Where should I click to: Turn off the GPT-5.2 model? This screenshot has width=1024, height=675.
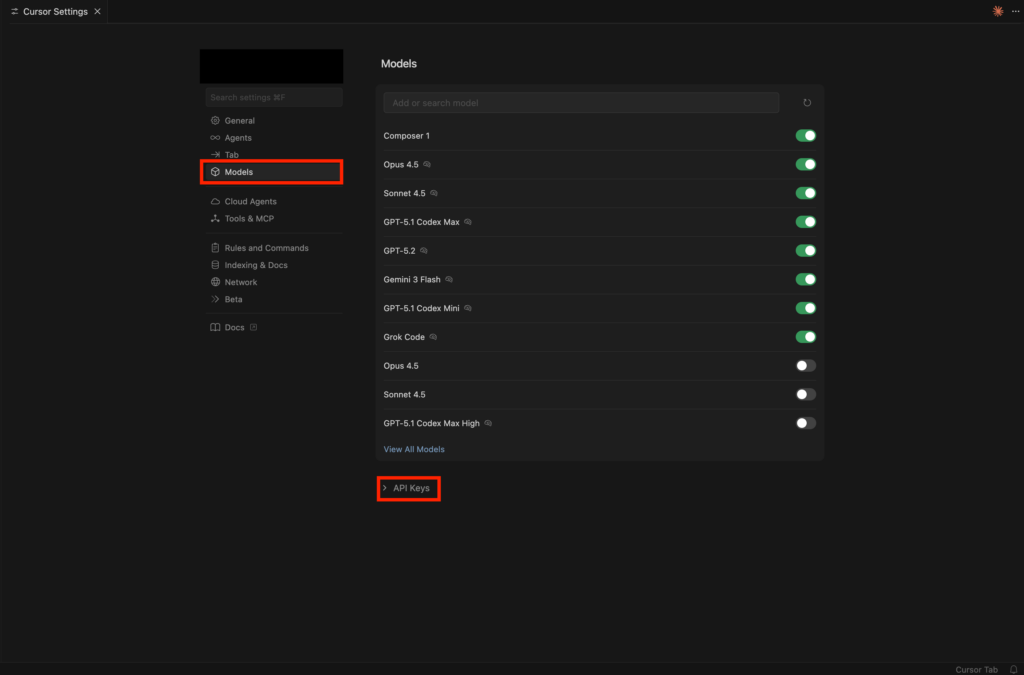[x=805, y=251]
